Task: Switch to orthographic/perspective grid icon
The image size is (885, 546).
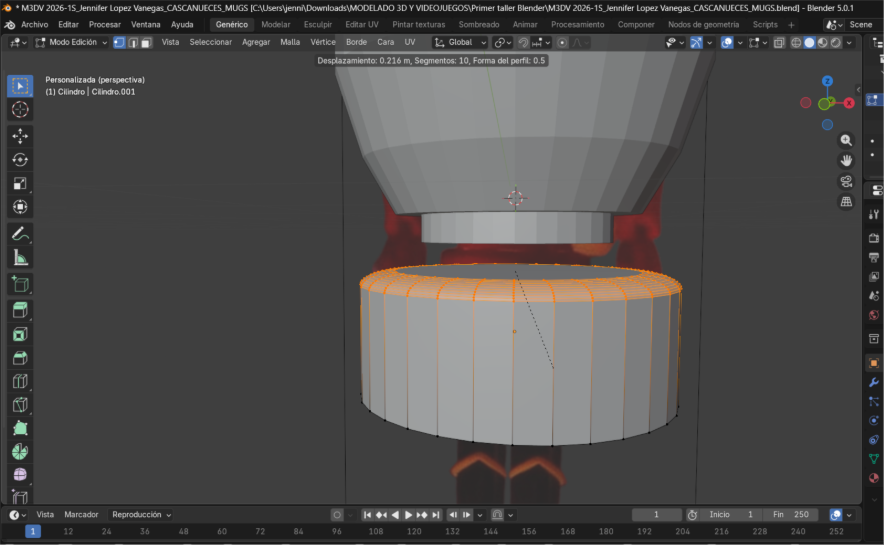Action: pos(846,201)
